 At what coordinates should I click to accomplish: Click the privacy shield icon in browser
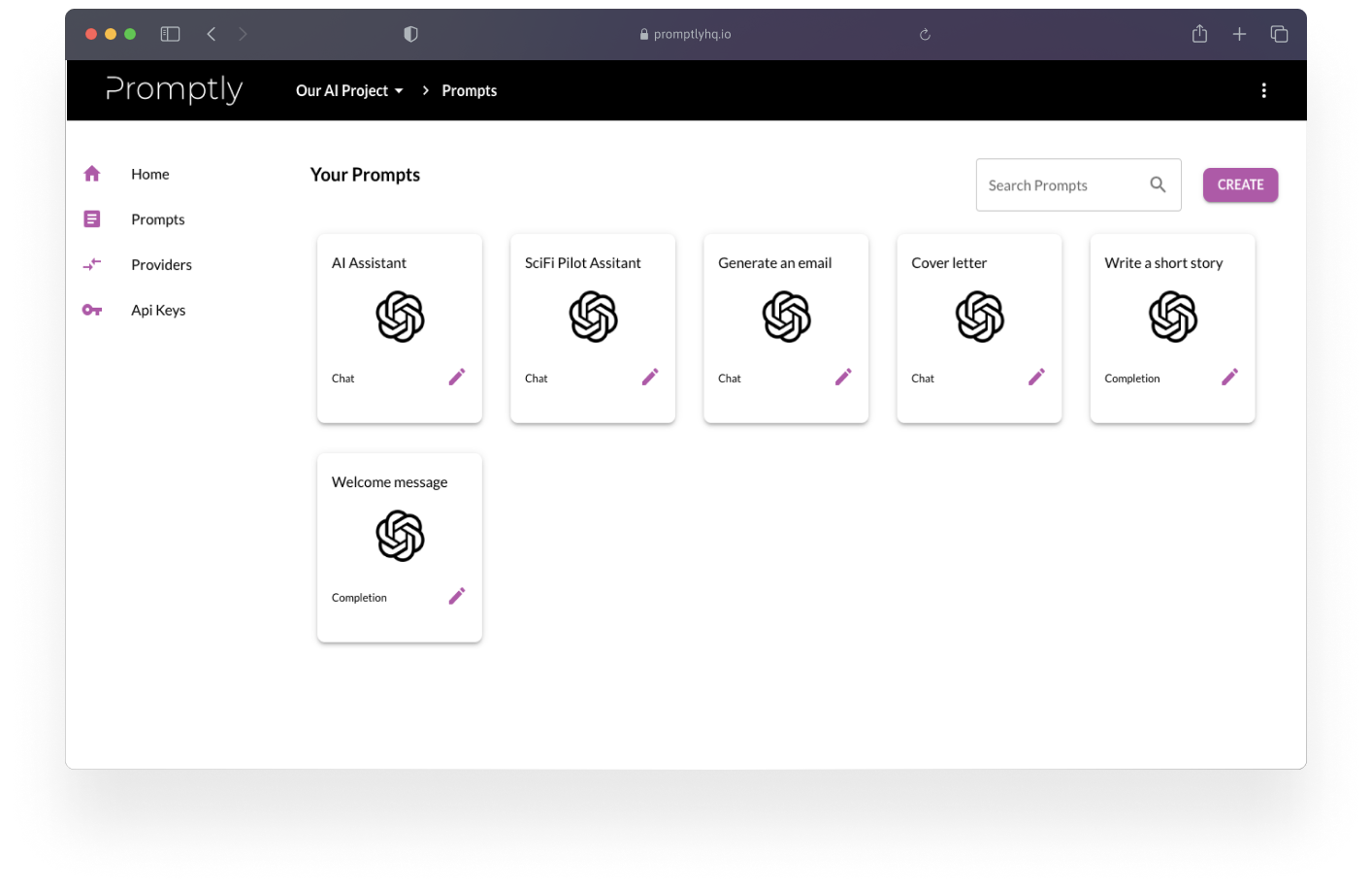click(x=410, y=34)
